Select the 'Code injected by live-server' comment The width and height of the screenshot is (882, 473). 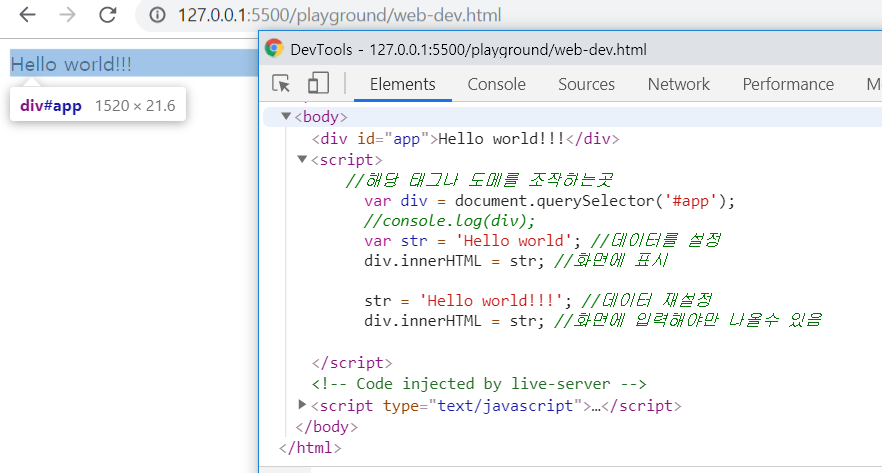pos(479,384)
